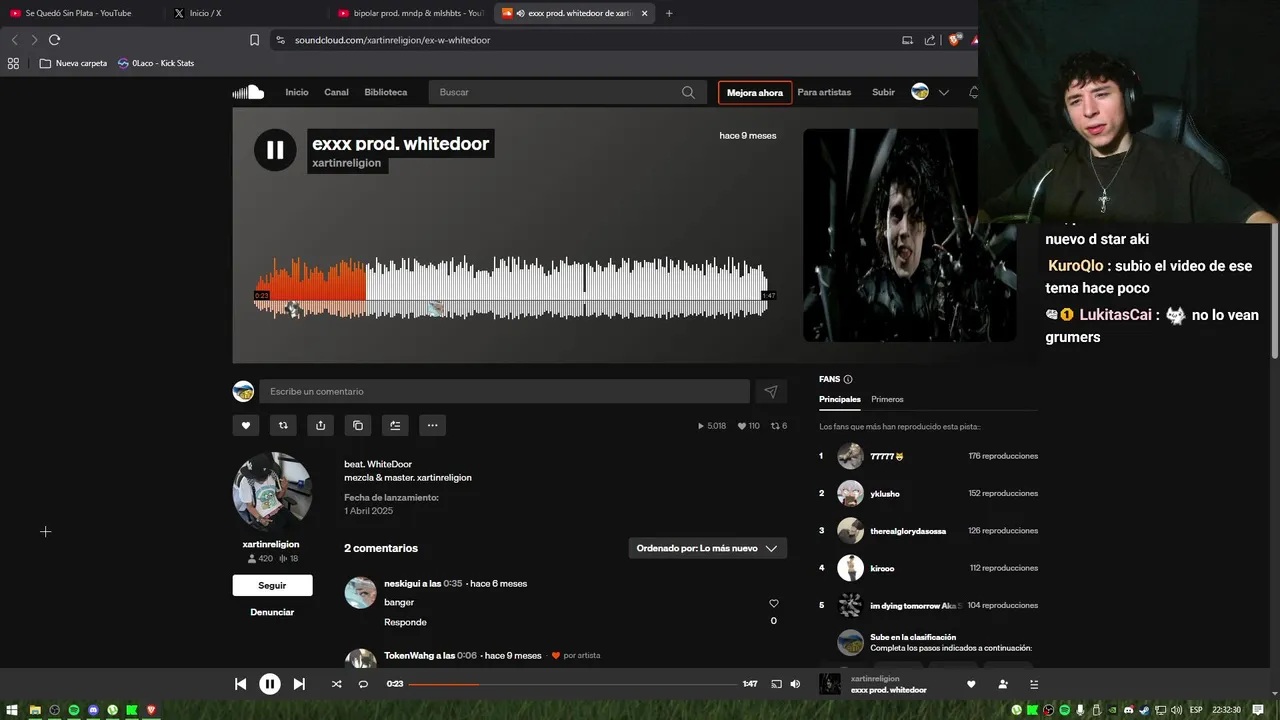Switch to 'Se Quedó Sin Plata - YouTube' tab
Image resolution: width=1280 pixels, height=720 pixels.
coord(80,13)
